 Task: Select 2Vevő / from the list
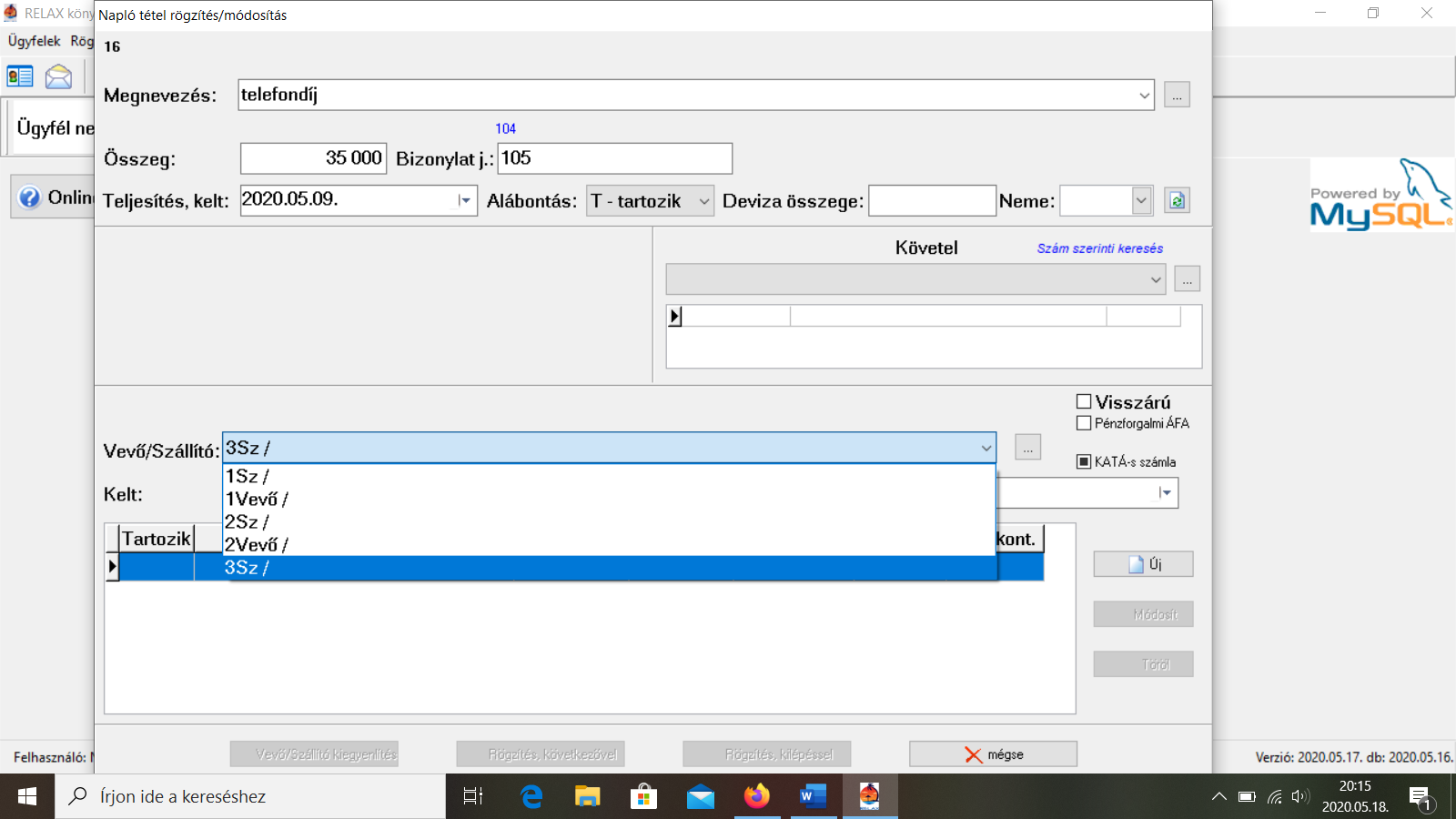pos(610,544)
